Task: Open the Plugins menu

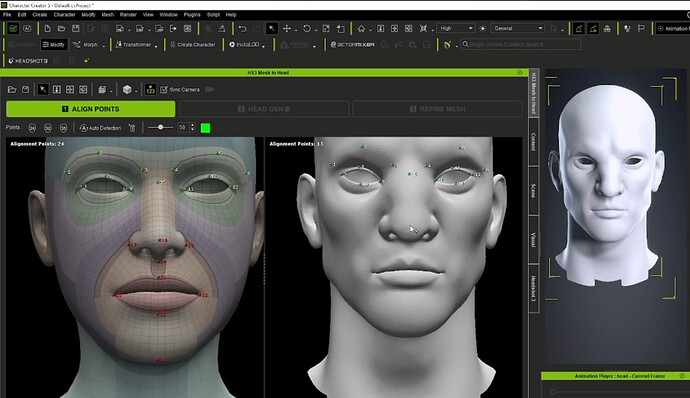Action: pyautogui.click(x=192, y=15)
